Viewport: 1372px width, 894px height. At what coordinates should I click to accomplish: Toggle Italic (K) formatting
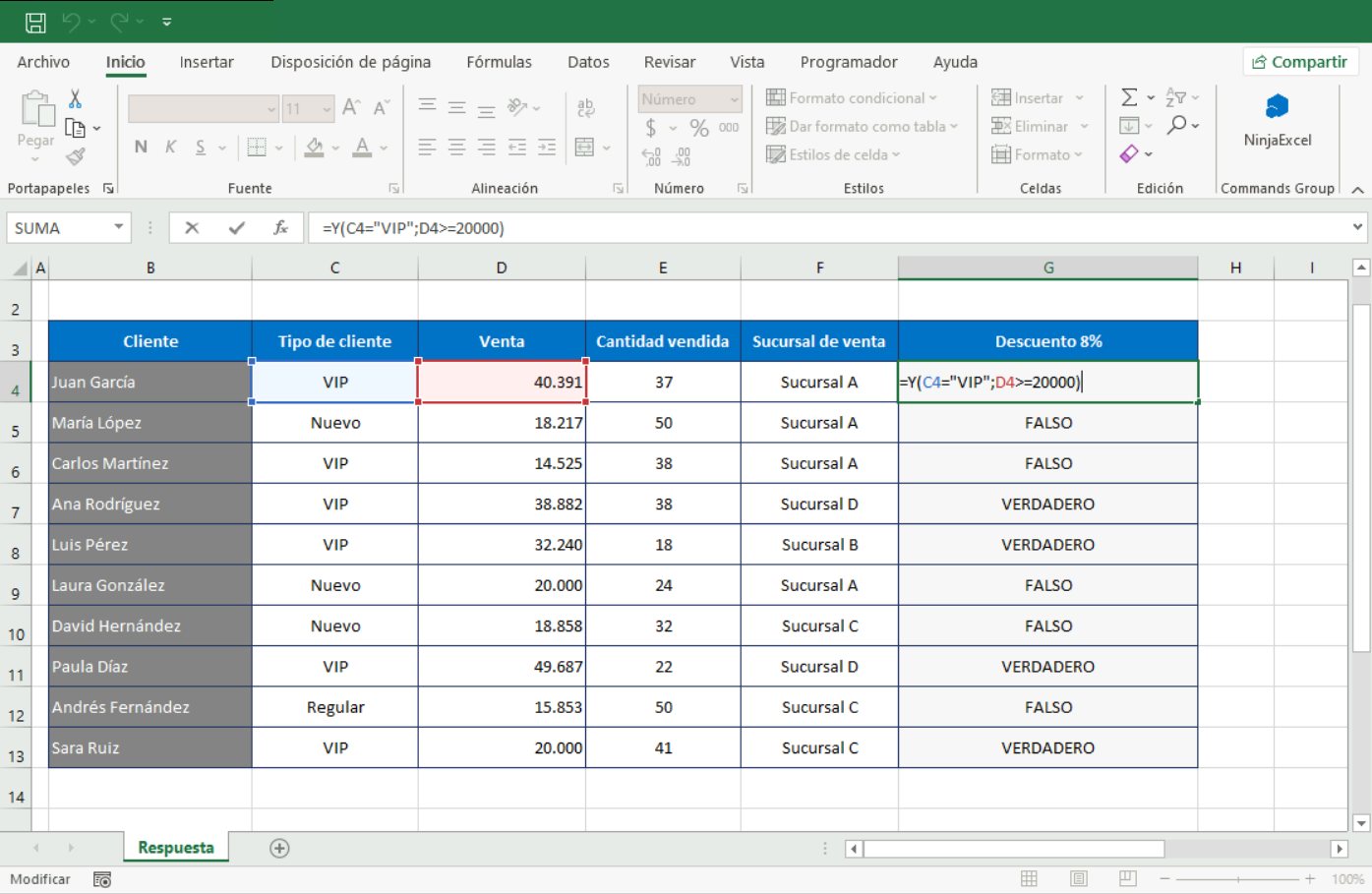pos(170,148)
